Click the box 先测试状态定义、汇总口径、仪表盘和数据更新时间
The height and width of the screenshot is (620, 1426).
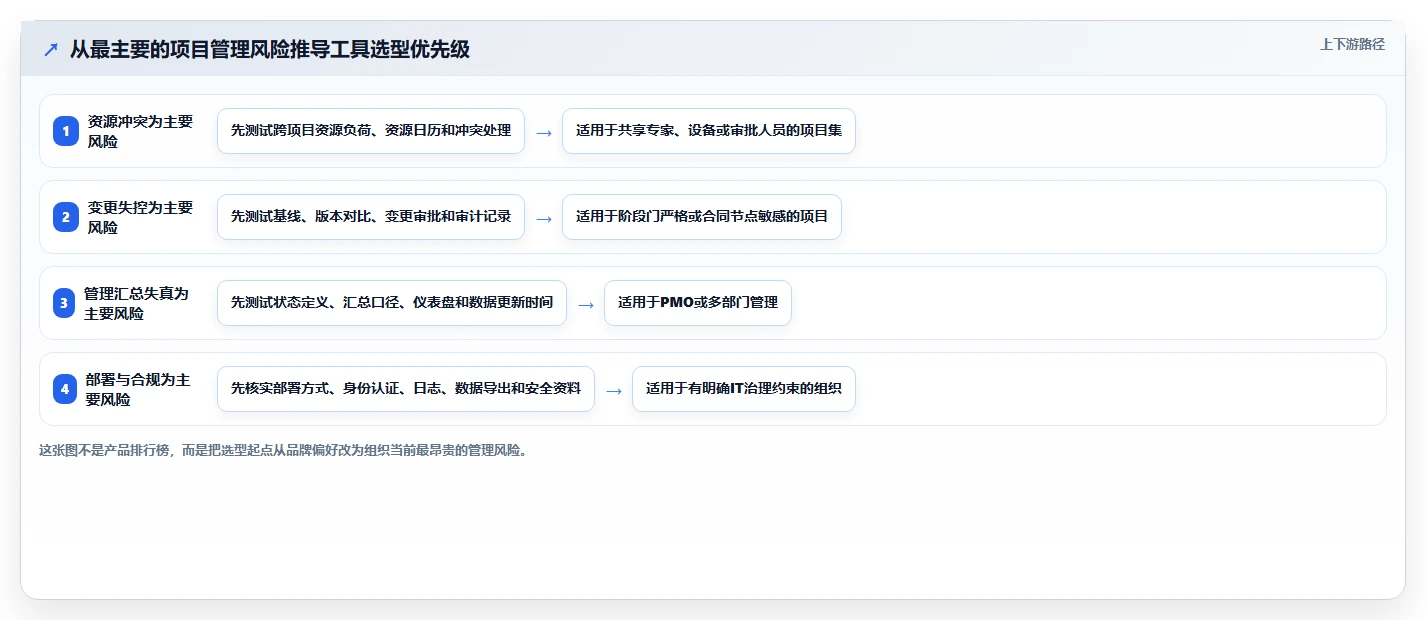392,303
